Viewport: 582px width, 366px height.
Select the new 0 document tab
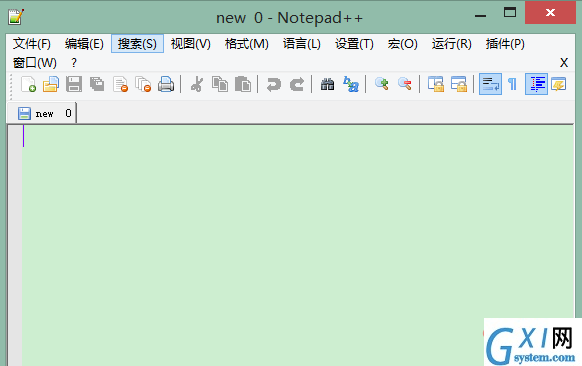[x=42, y=113]
